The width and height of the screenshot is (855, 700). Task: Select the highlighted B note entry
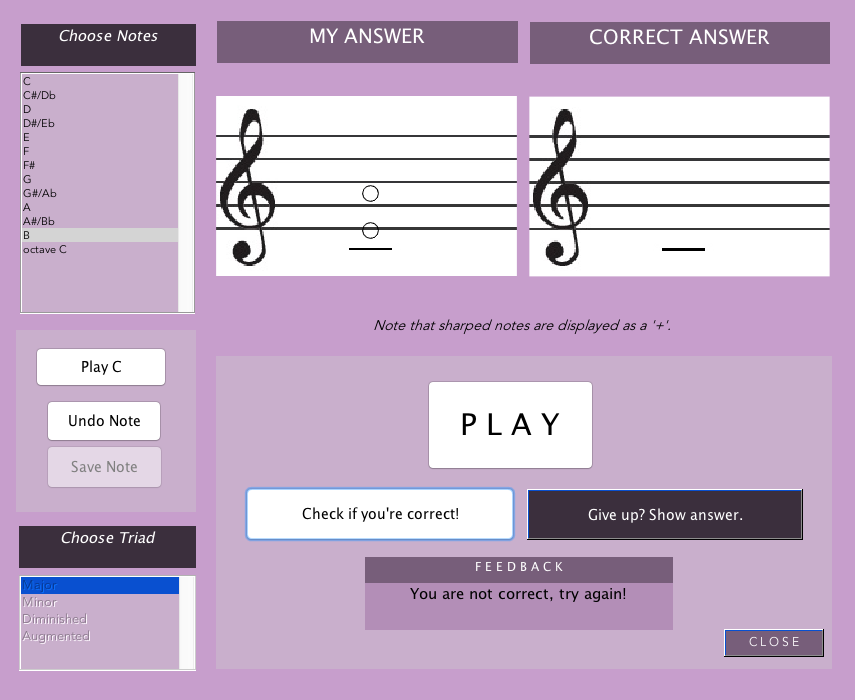click(x=100, y=235)
